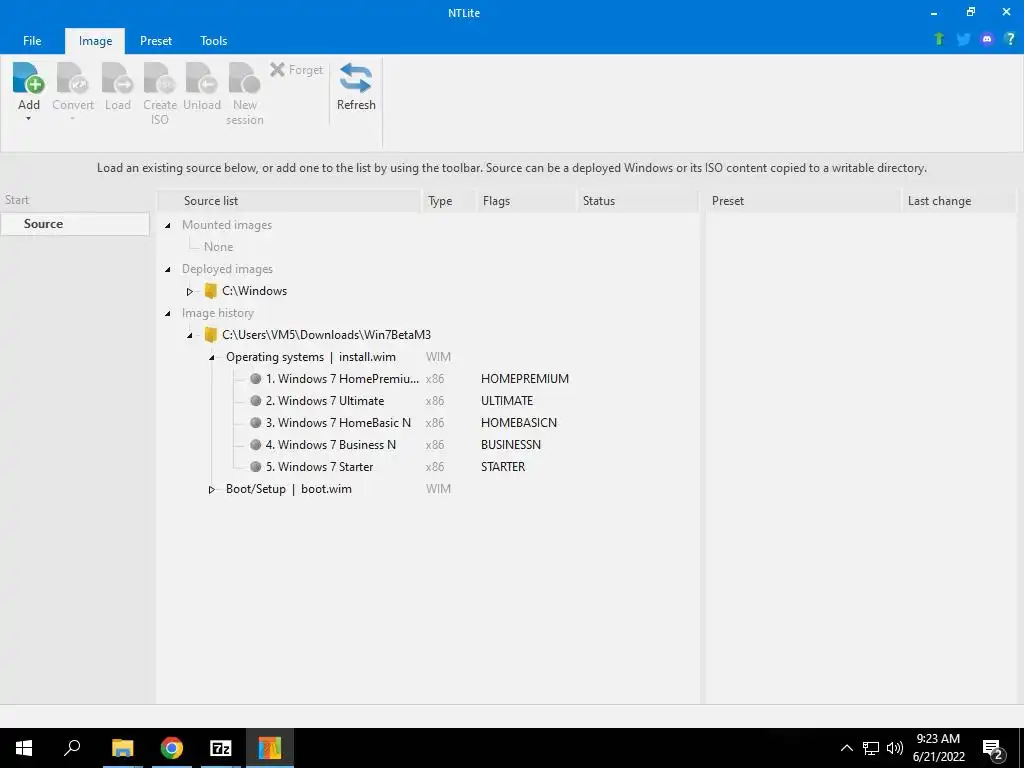The width and height of the screenshot is (1024, 768).
Task: Click the STARTER flag cell
Action: click(503, 466)
